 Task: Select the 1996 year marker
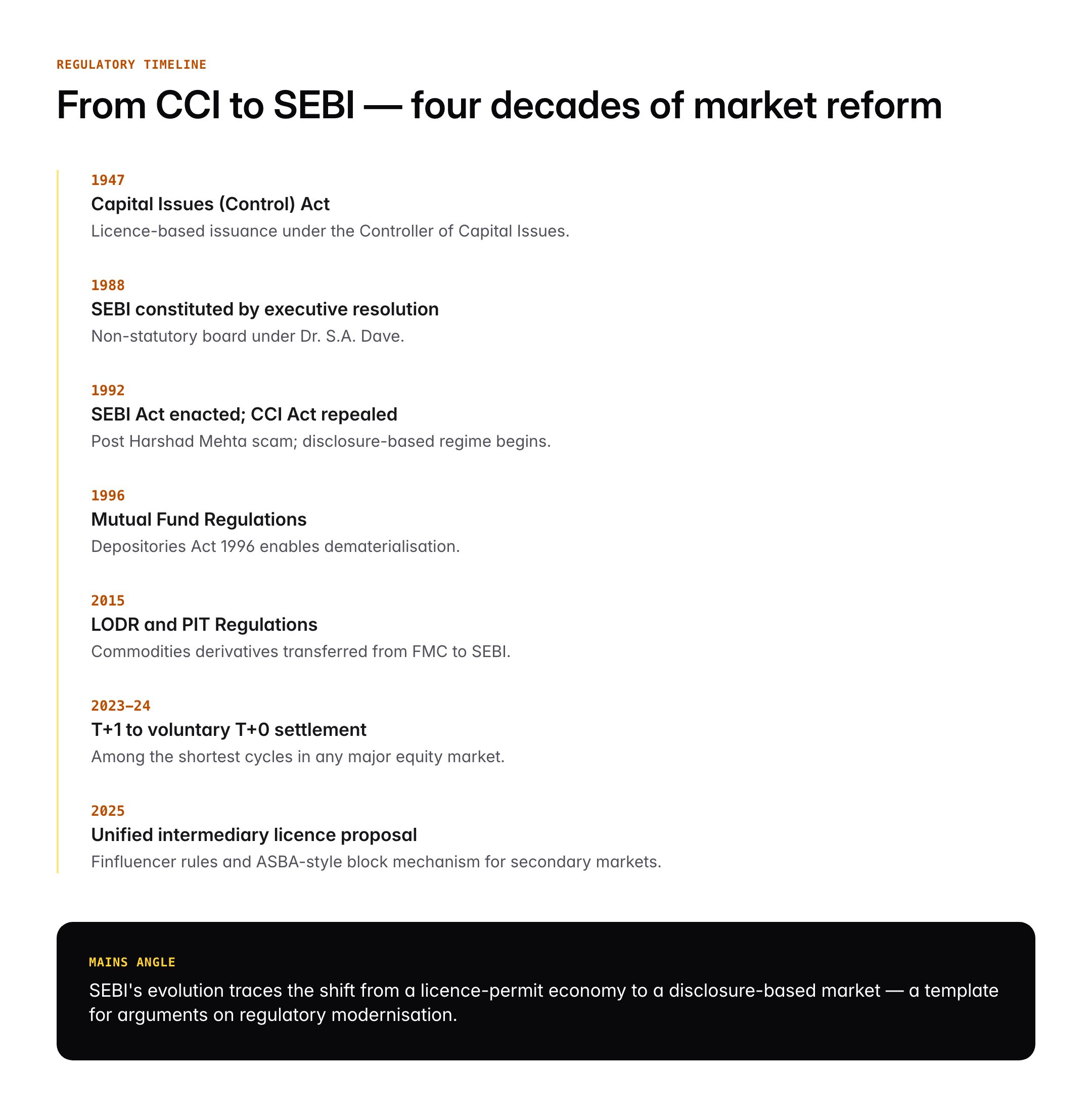click(108, 495)
